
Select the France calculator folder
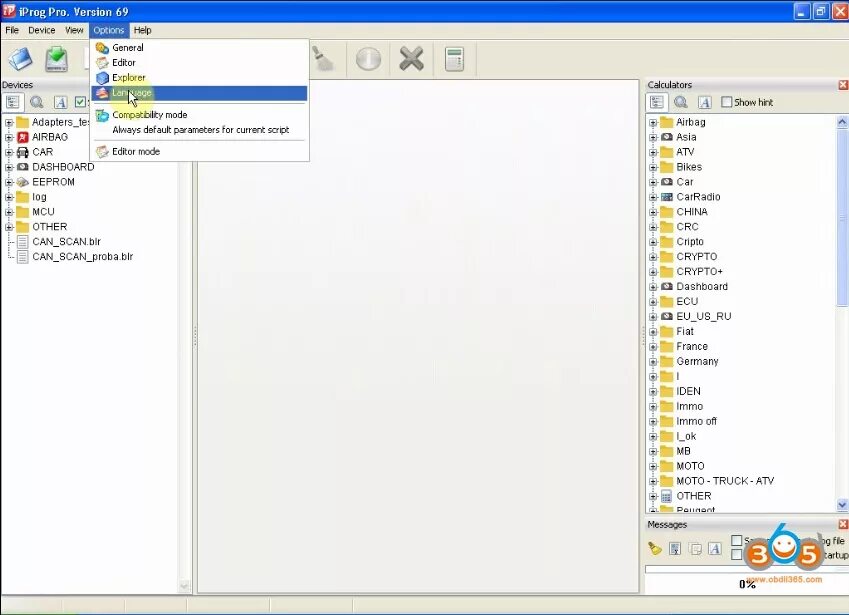691,346
